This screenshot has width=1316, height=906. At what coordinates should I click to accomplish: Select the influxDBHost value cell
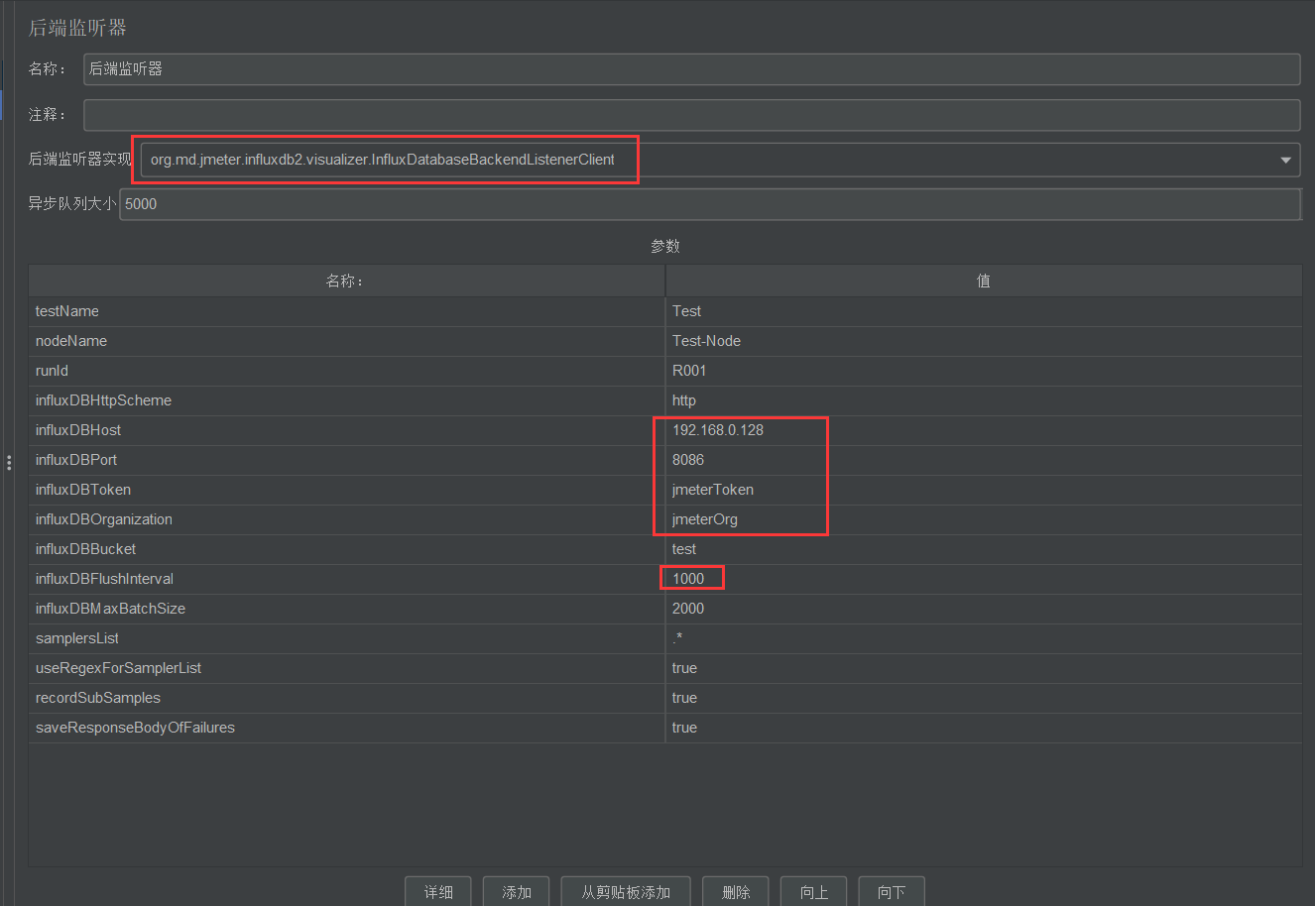[718, 430]
